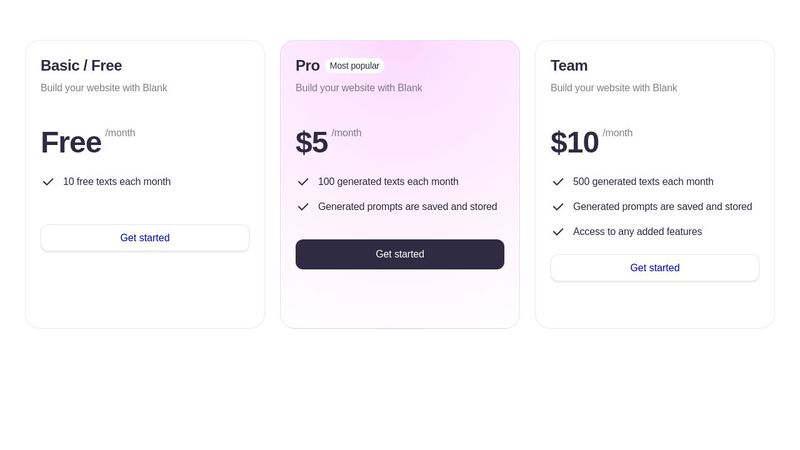The width and height of the screenshot is (800, 450).
Task: Select the Basic / Free plan heading
Action: 81,66
